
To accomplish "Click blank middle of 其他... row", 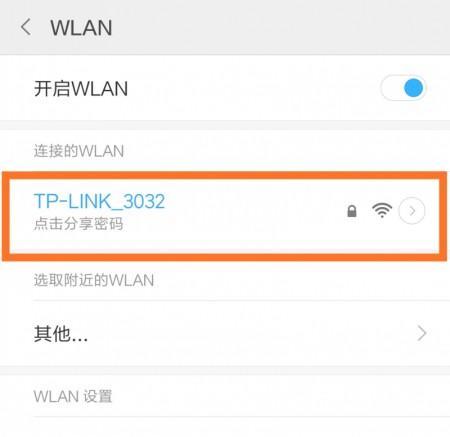I will [250, 333].
